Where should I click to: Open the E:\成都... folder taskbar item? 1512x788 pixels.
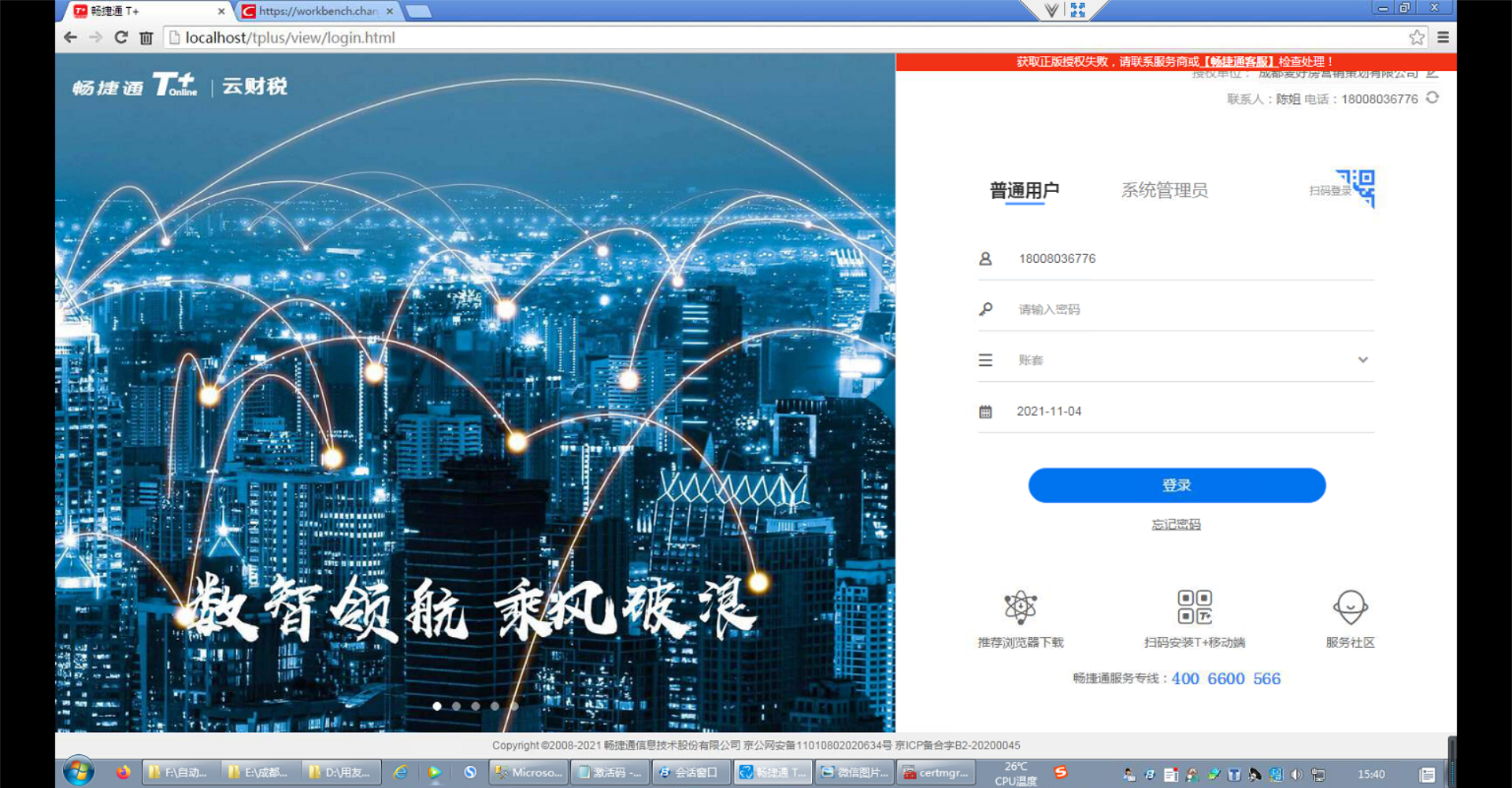click(x=261, y=772)
